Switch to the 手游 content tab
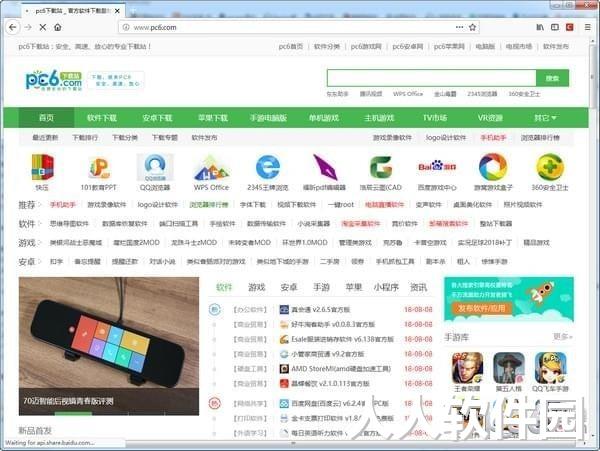The height and width of the screenshot is (451, 600). point(321,287)
